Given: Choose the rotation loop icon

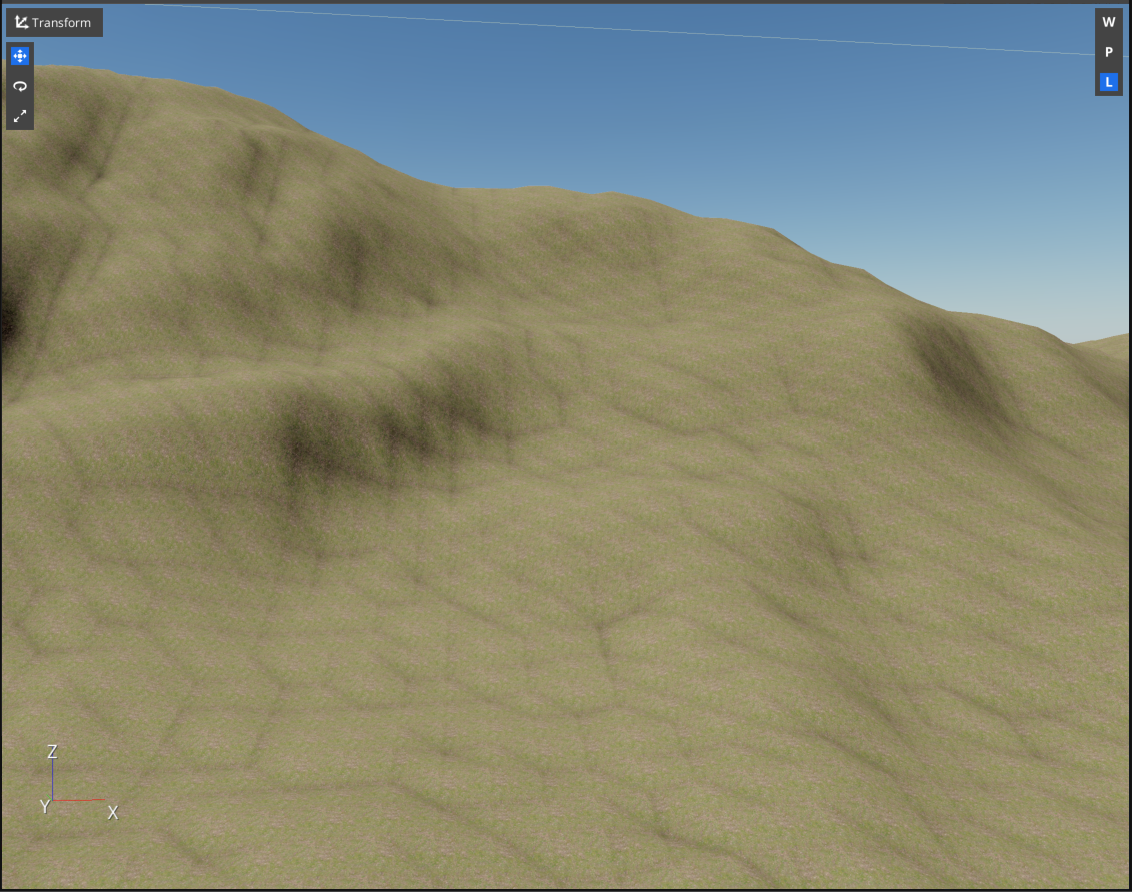Looking at the screenshot, I should click(x=19, y=86).
